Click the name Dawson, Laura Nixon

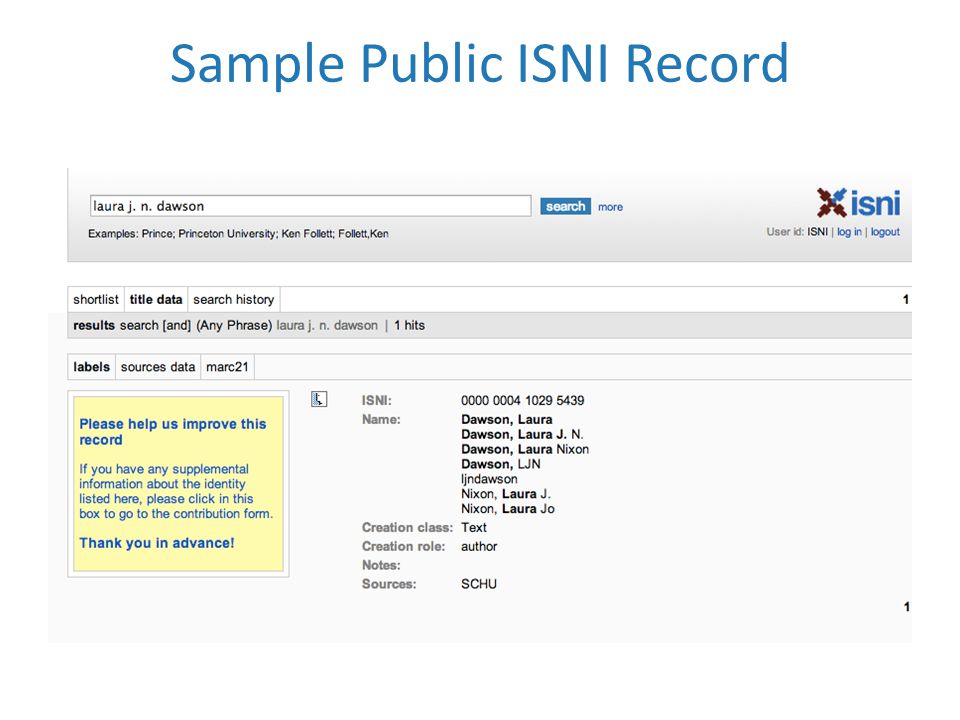tap(525, 449)
